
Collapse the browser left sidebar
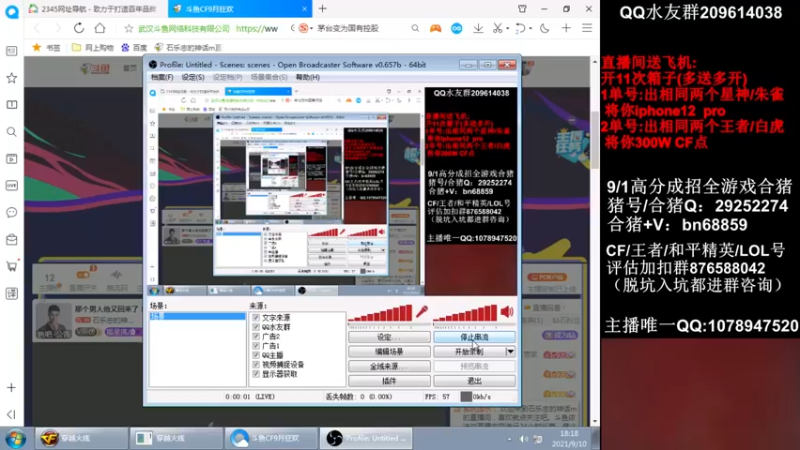click(x=11, y=414)
